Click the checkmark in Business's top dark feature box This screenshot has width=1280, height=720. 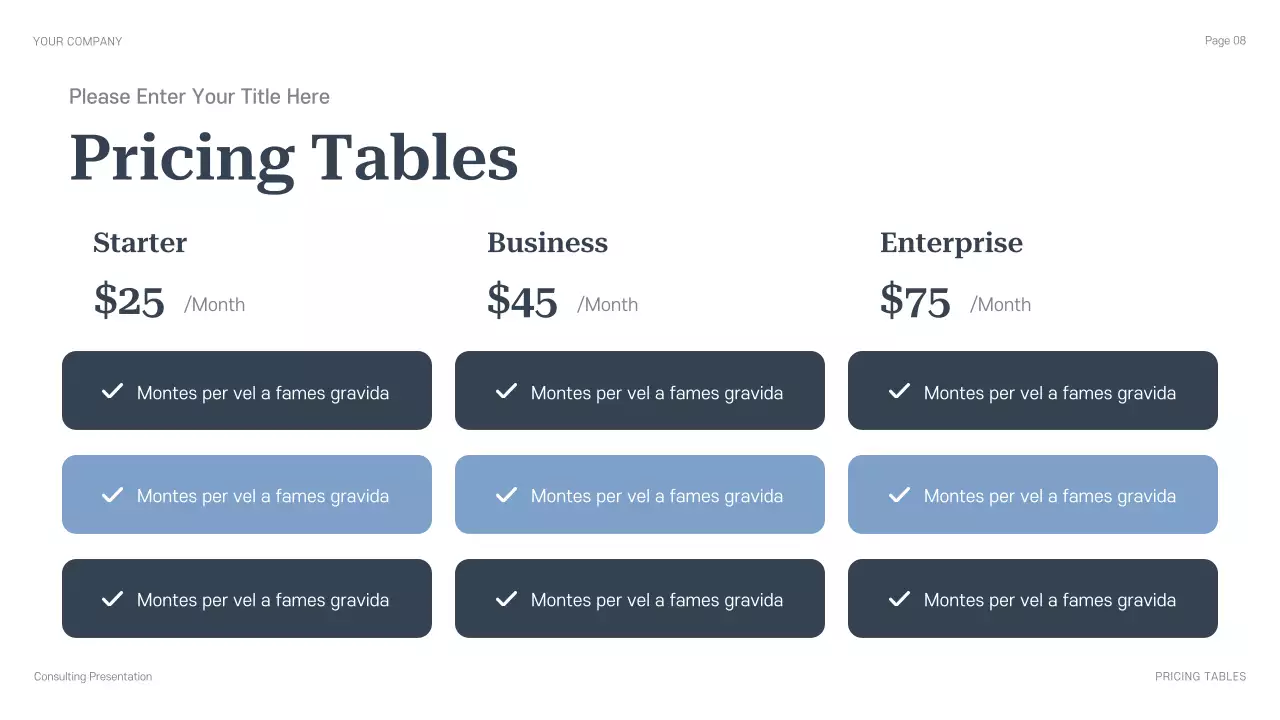(507, 391)
